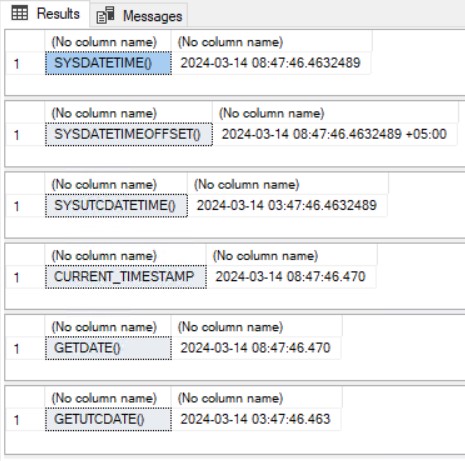The image size is (465, 461).
Task: Select the GETUTCDATE() cell
Action: (x=108, y=419)
